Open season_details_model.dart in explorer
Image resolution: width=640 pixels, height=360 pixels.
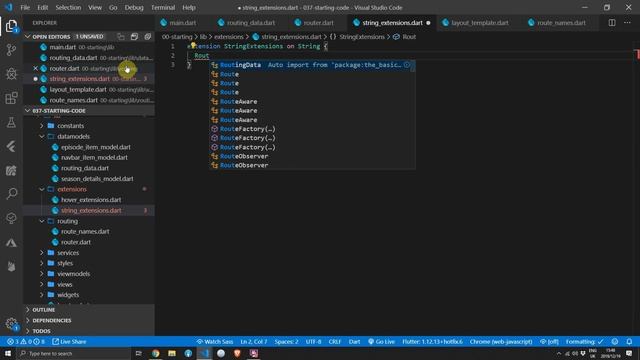point(97,179)
